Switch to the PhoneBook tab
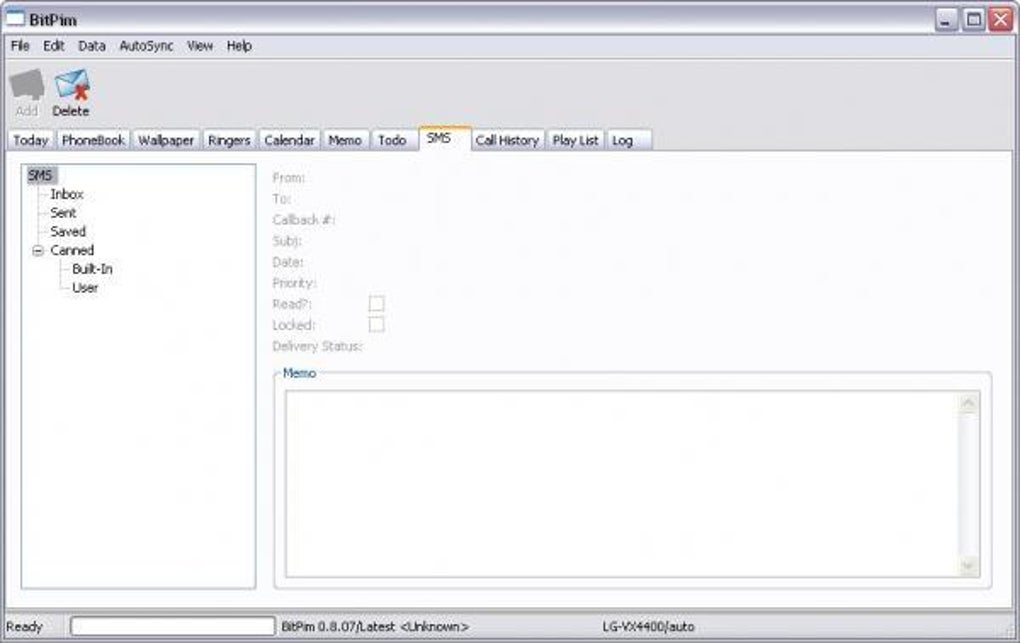 point(93,140)
